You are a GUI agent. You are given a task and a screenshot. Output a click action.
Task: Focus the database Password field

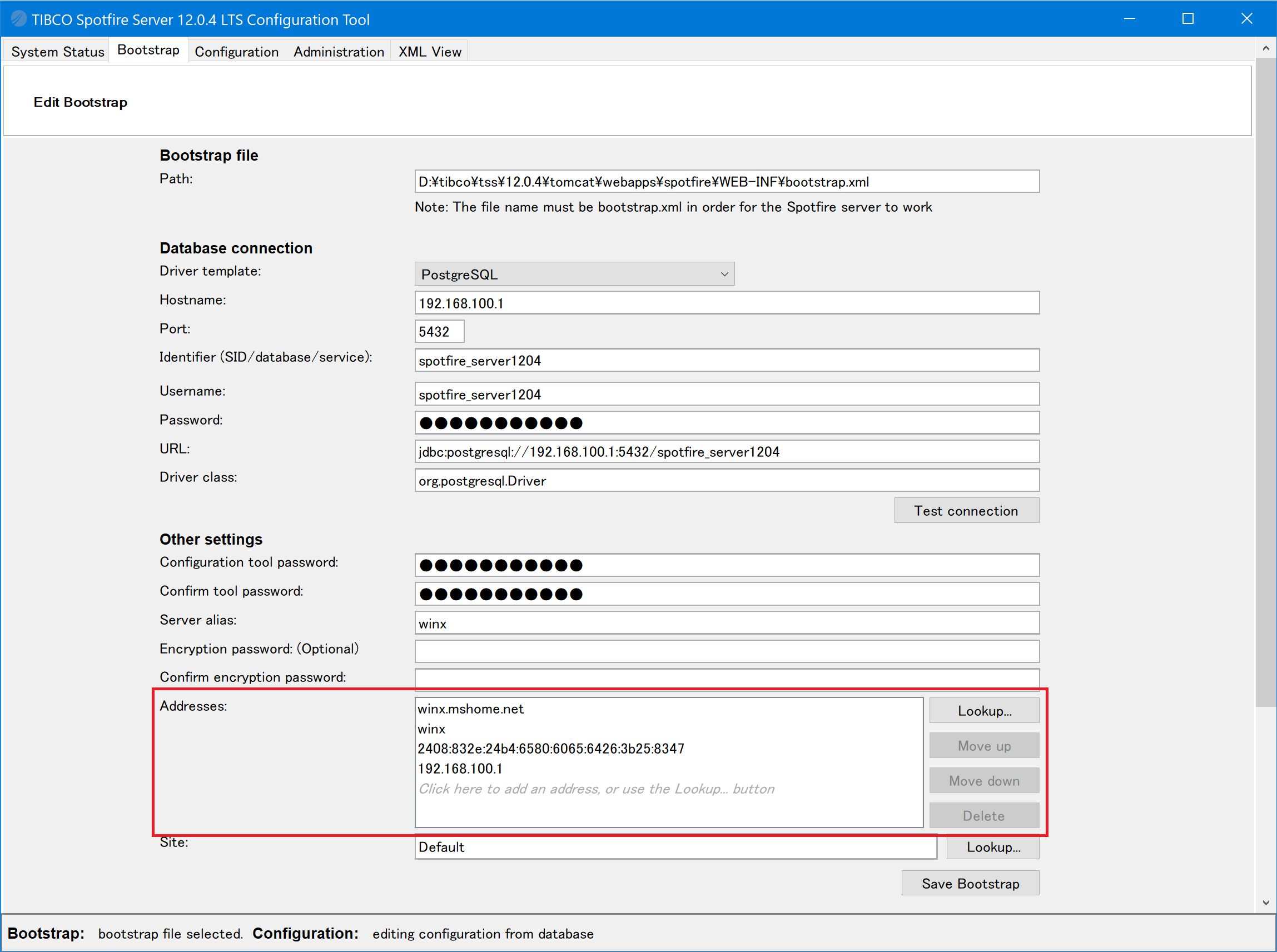pyautogui.click(x=727, y=422)
